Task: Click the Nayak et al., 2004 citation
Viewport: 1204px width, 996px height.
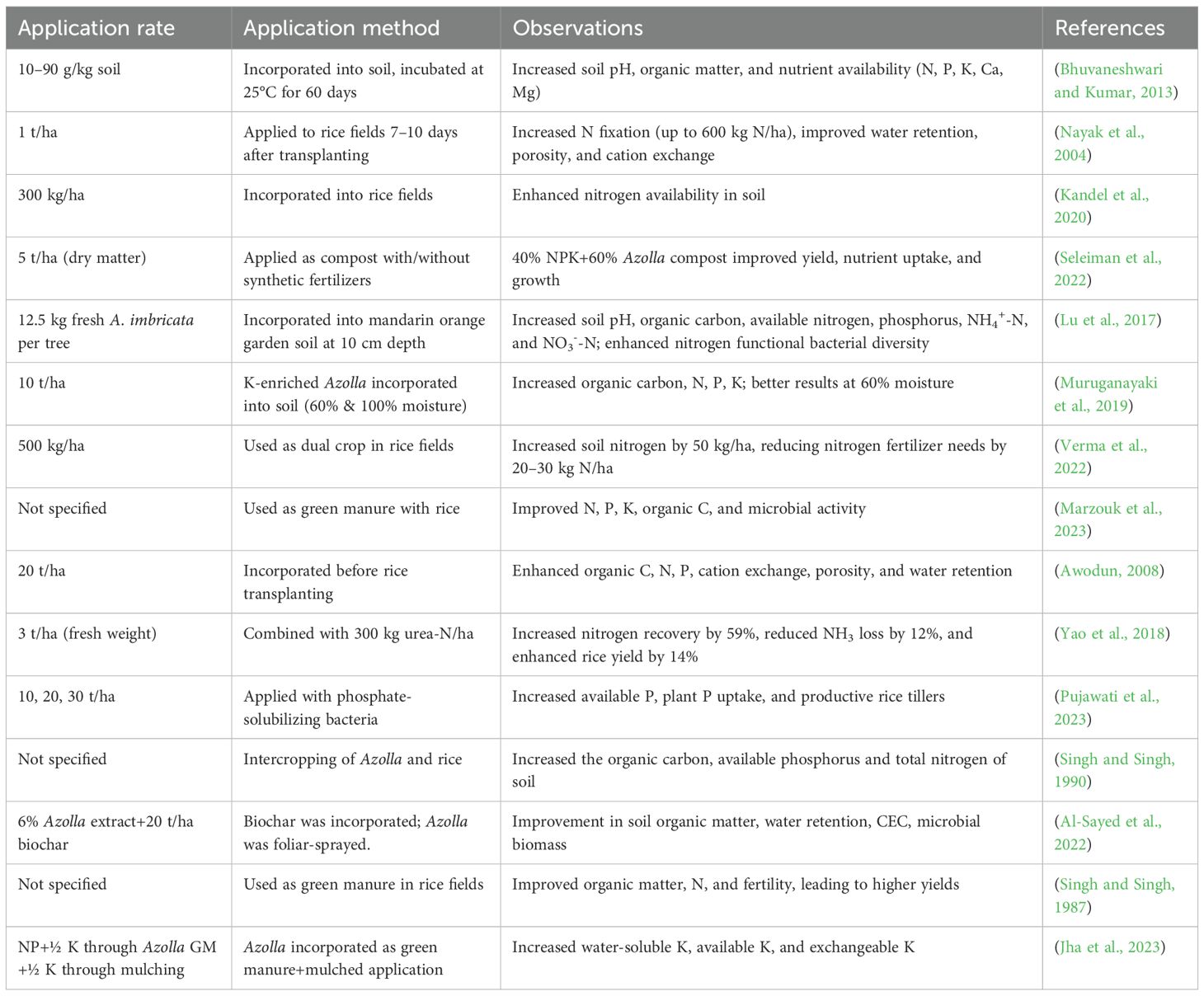Action: click(1102, 133)
